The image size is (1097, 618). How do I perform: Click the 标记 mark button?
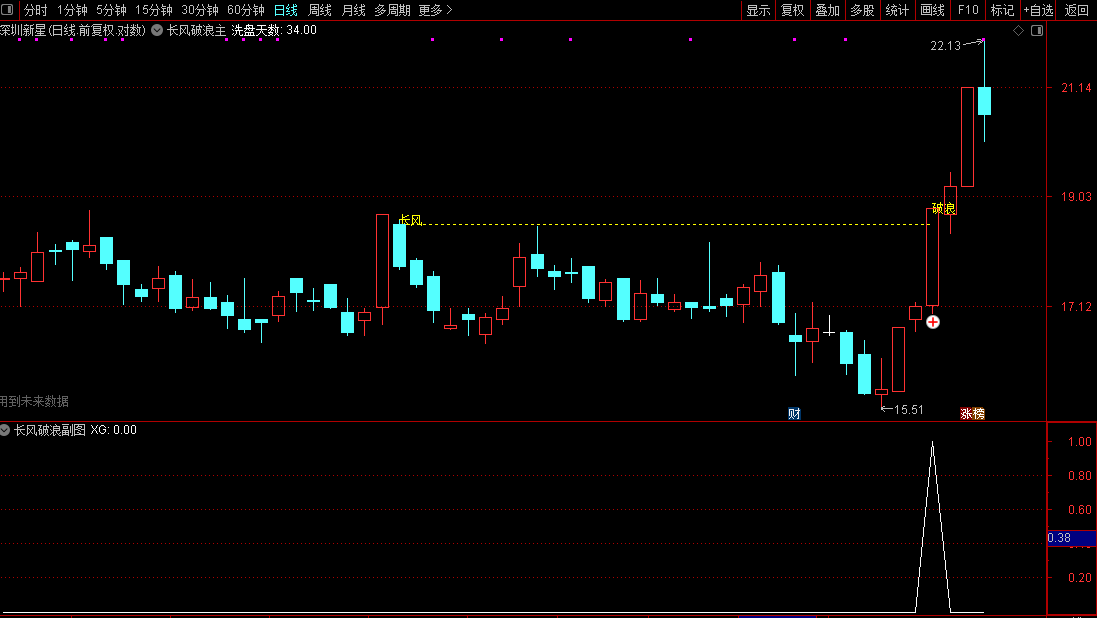(x=1003, y=10)
